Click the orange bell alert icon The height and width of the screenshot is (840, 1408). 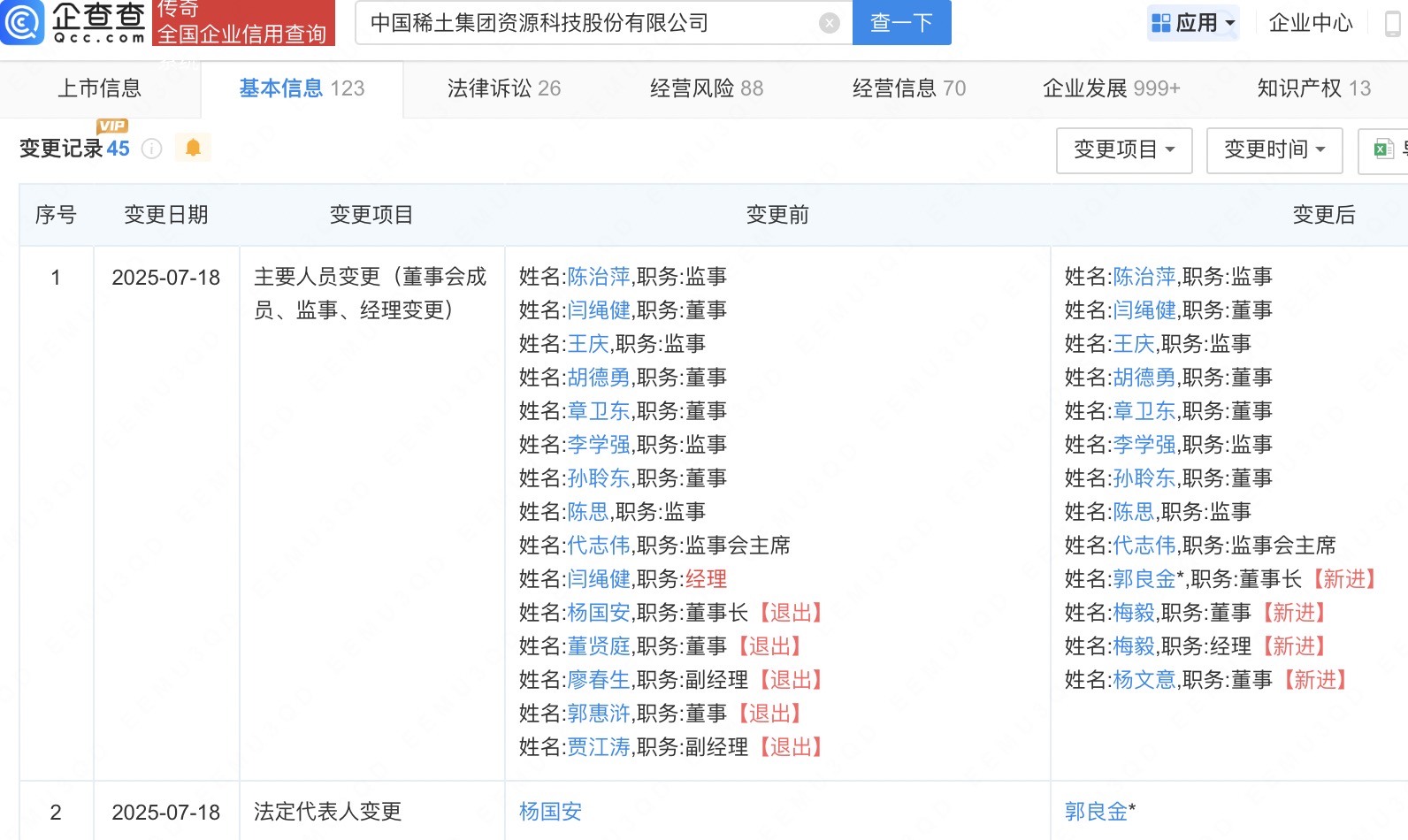point(193,148)
